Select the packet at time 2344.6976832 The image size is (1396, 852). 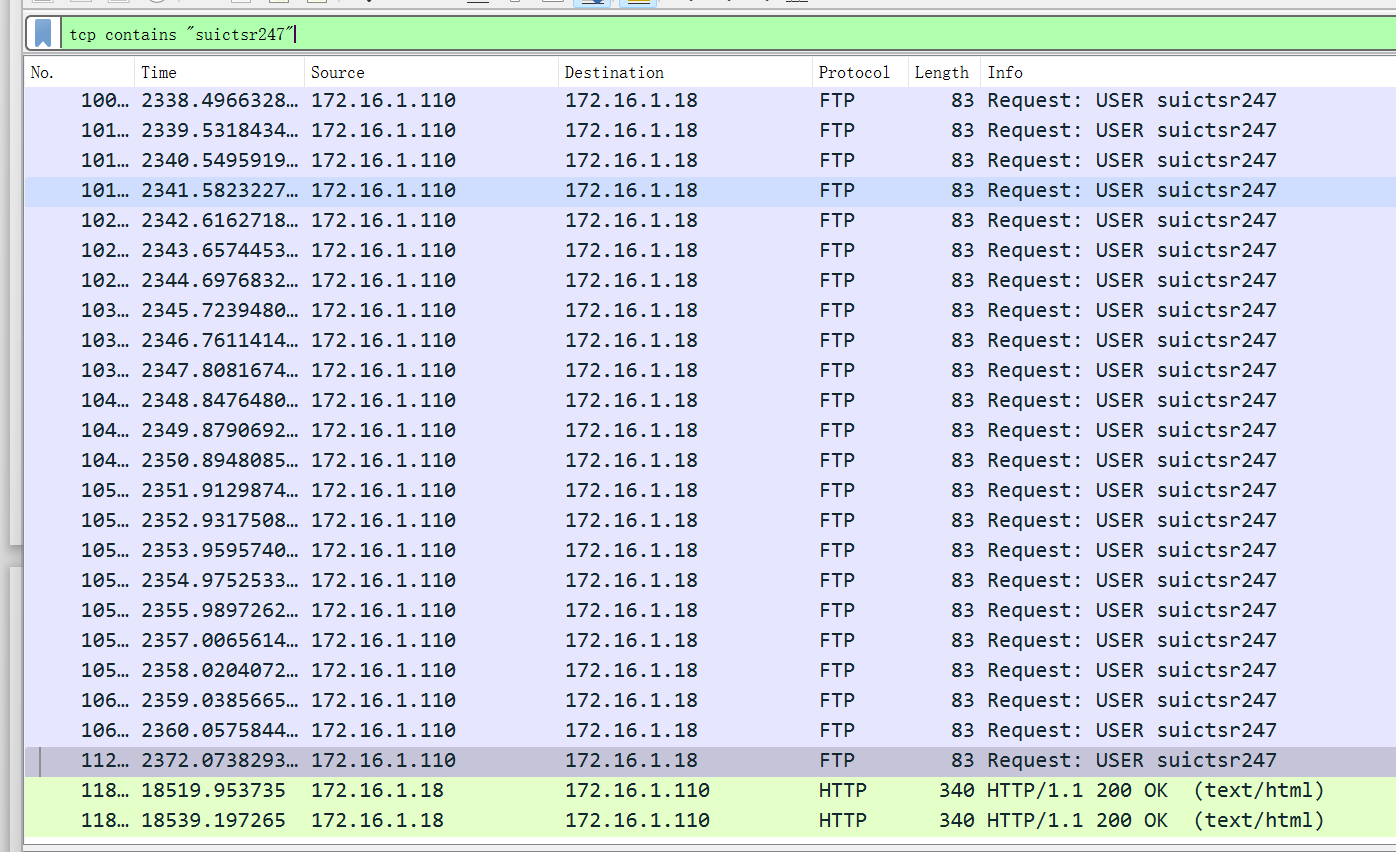[710, 280]
